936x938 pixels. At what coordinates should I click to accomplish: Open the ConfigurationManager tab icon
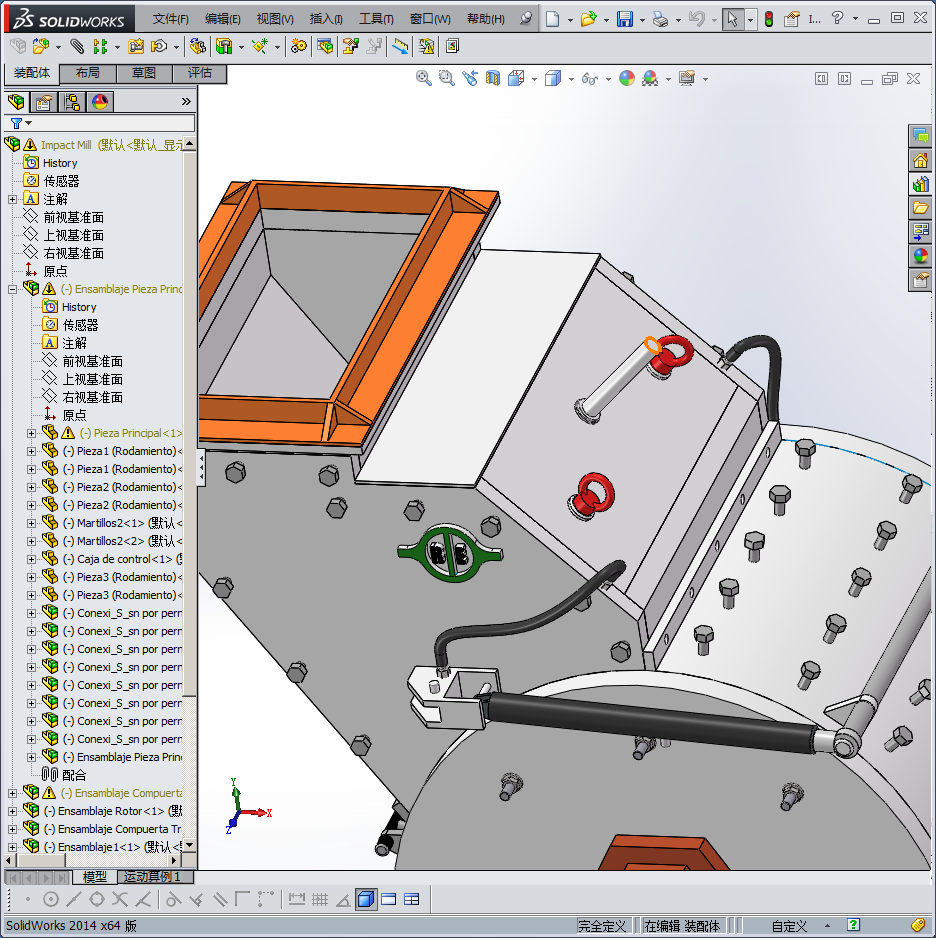point(71,102)
